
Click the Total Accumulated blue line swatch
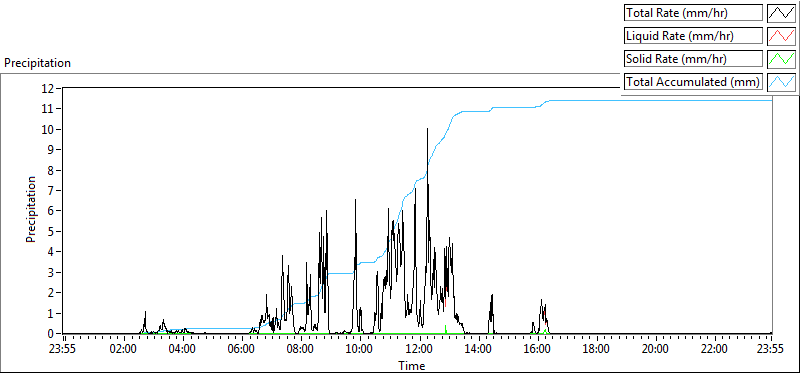coord(781,82)
